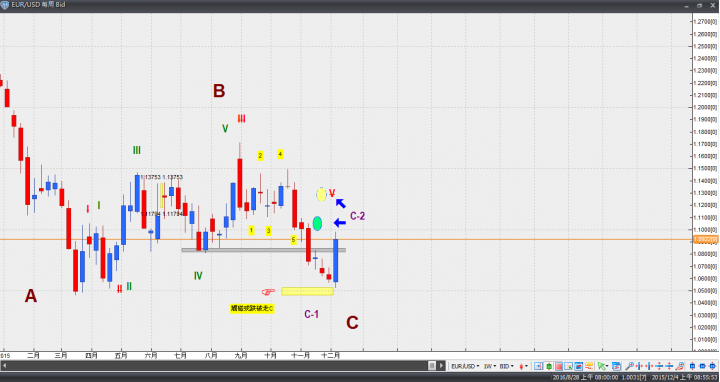
Task: Click the chart template calendar icon
Action: (616, 366)
